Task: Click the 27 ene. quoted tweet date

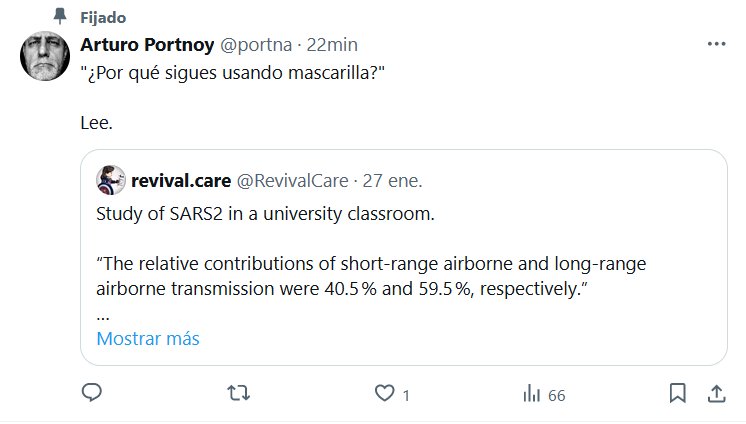Action: (x=393, y=181)
